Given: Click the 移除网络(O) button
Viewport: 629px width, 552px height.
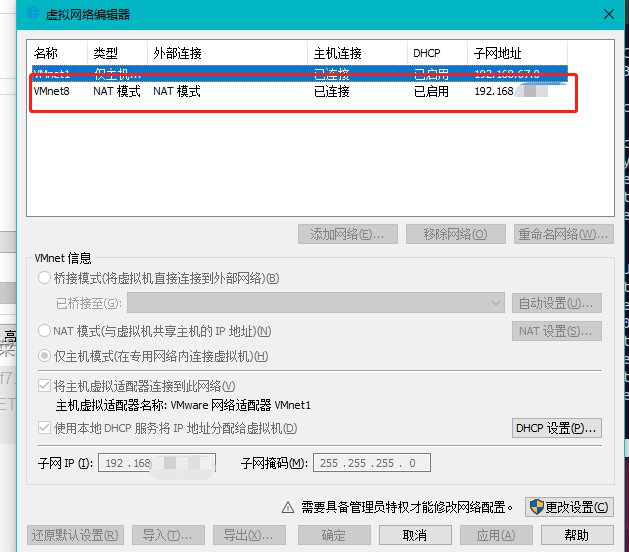Looking at the screenshot, I should tap(456, 234).
